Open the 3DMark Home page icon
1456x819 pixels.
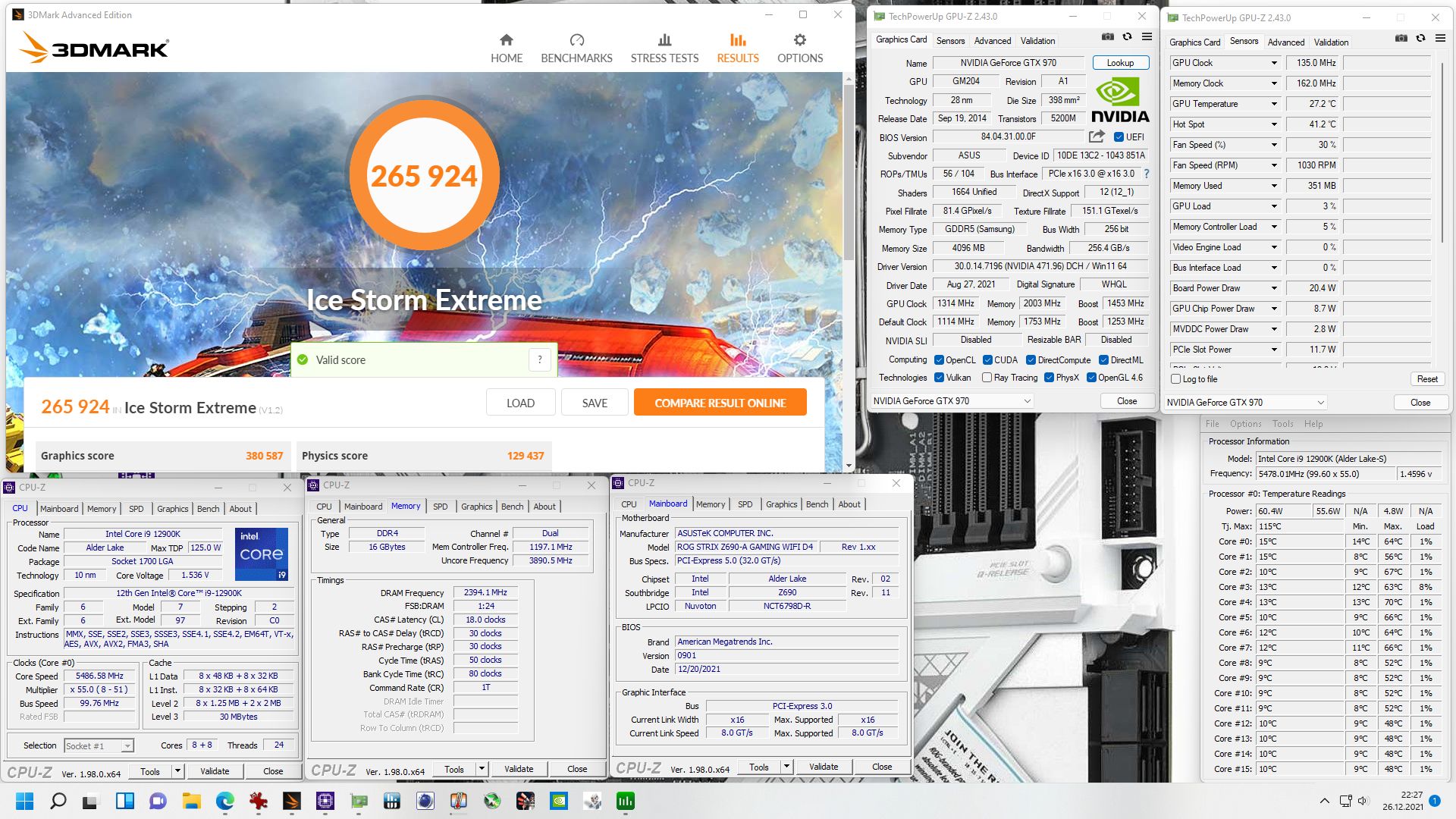click(x=507, y=39)
